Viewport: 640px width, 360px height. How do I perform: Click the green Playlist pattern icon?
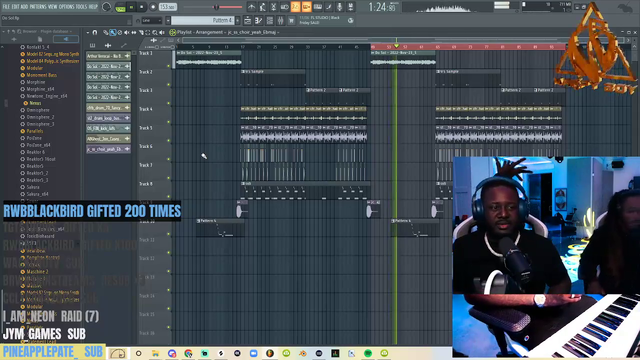(x=172, y=32)
